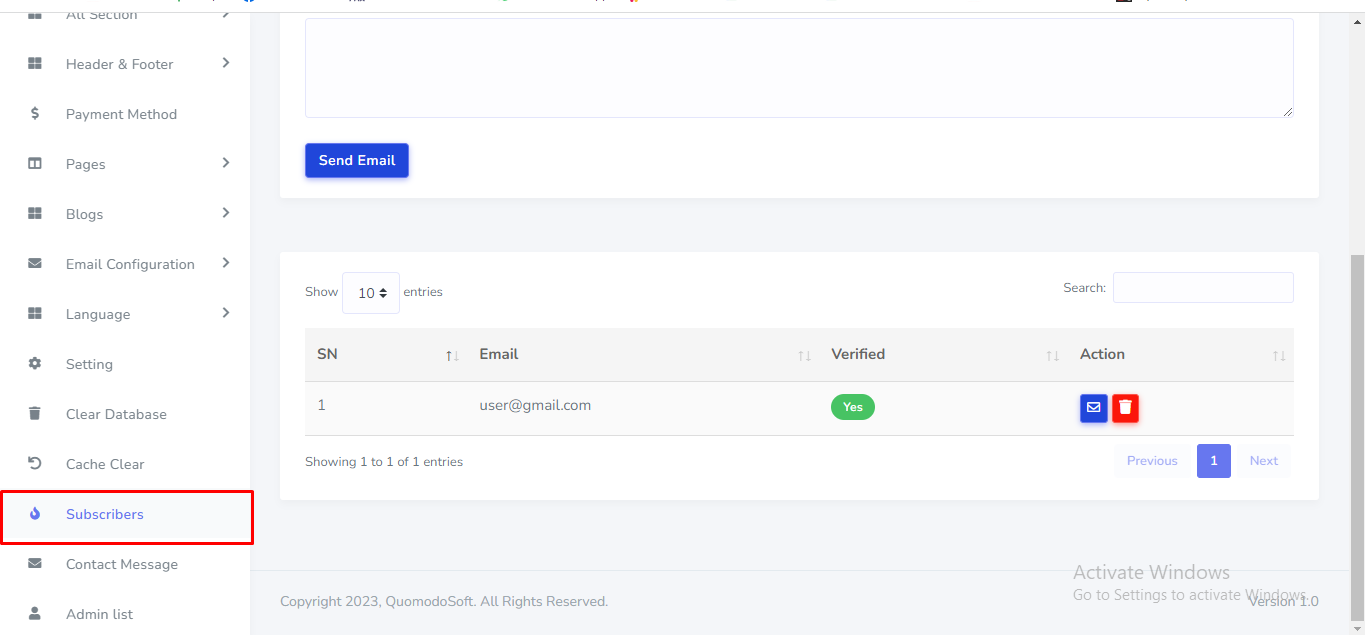Click into the Search input field
The height and width of the screenshot is (635, 1365).
pyautogui.click(x=1202, y=288)
